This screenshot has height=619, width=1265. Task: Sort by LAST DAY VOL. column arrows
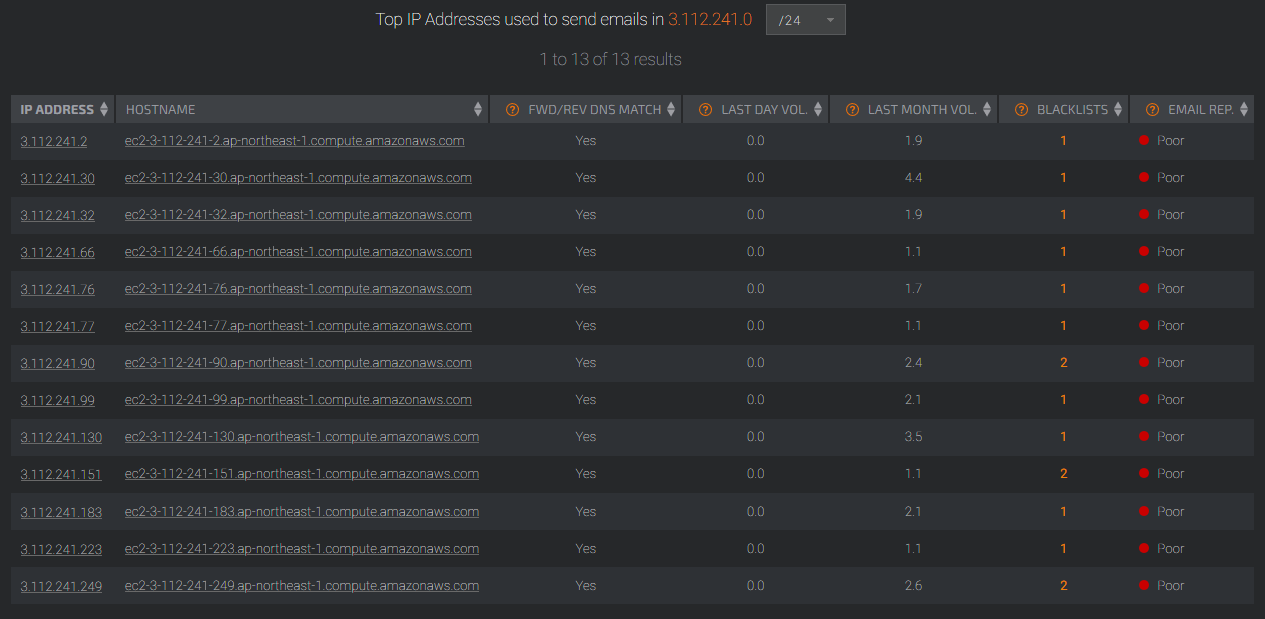tap(818, 110)
